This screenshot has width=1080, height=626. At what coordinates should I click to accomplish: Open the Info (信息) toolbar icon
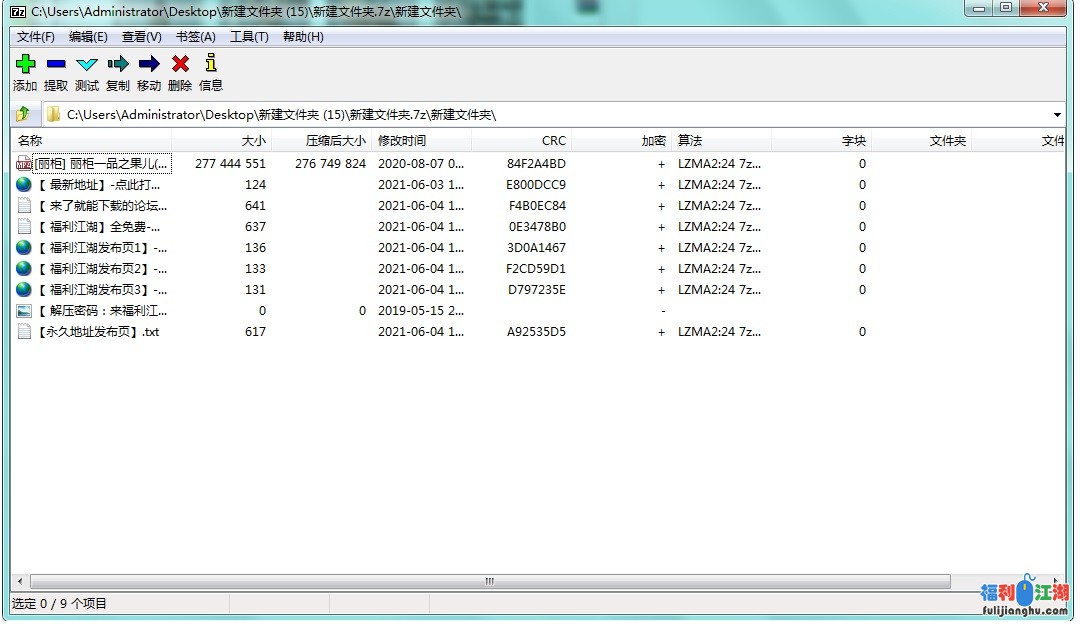[x=210, y=64]
